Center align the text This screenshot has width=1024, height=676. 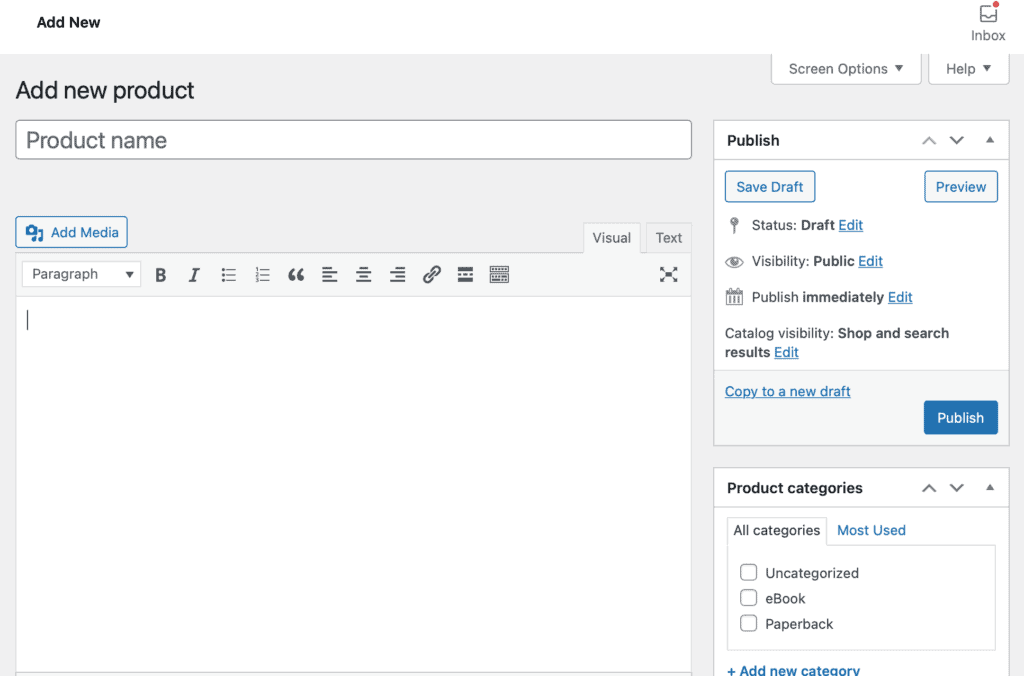pos(364,275)
